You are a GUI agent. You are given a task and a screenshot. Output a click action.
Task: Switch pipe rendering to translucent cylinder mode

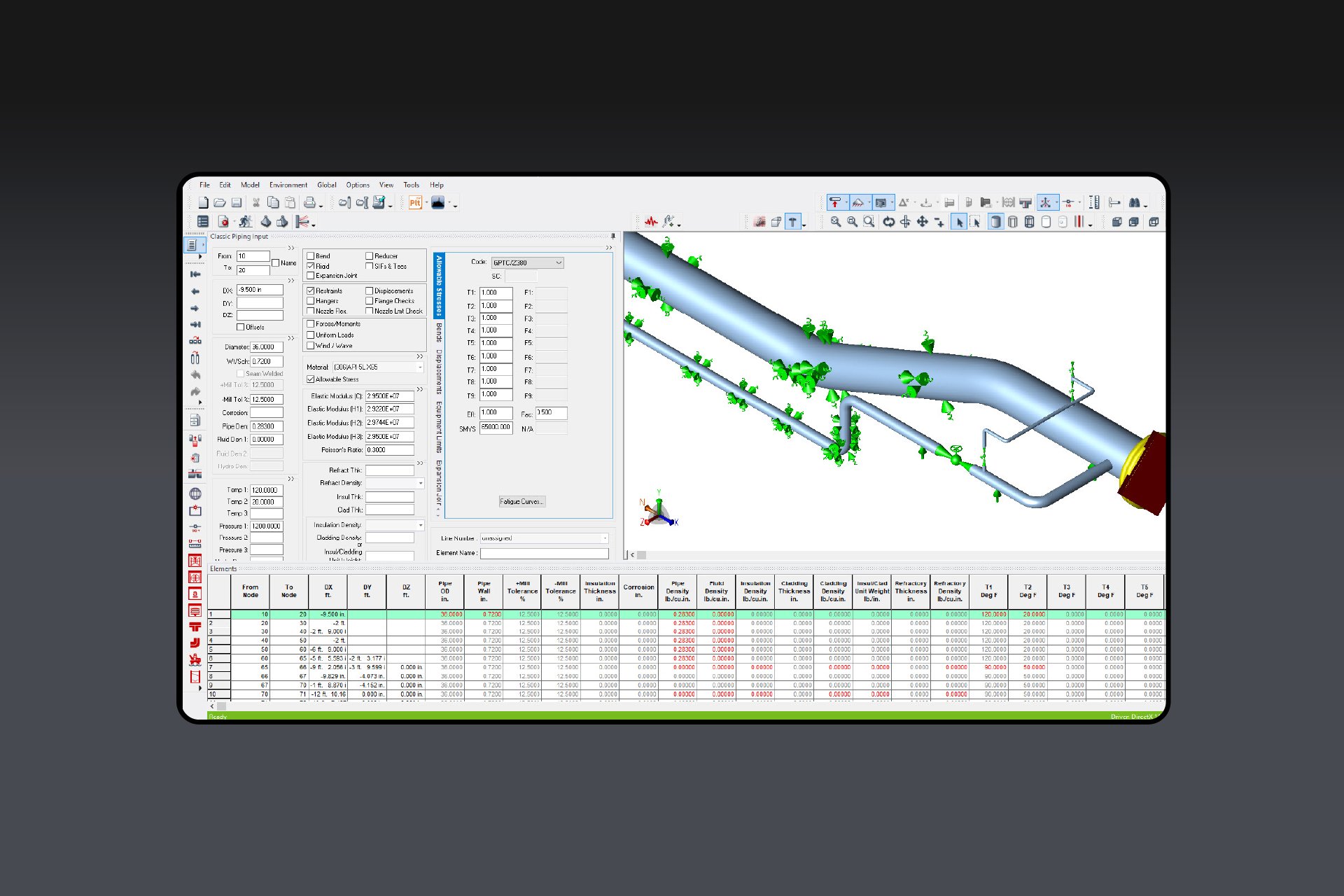point(1013,222)
